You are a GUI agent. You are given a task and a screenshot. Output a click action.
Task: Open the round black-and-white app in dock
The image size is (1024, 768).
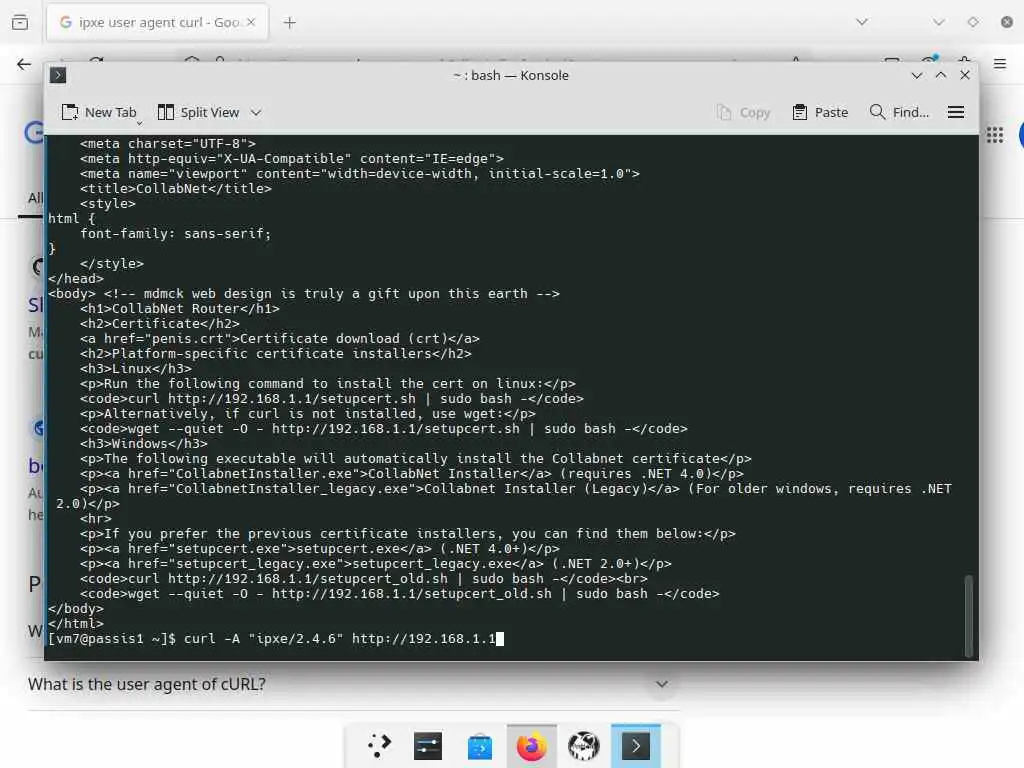click(x=584, y=746)
